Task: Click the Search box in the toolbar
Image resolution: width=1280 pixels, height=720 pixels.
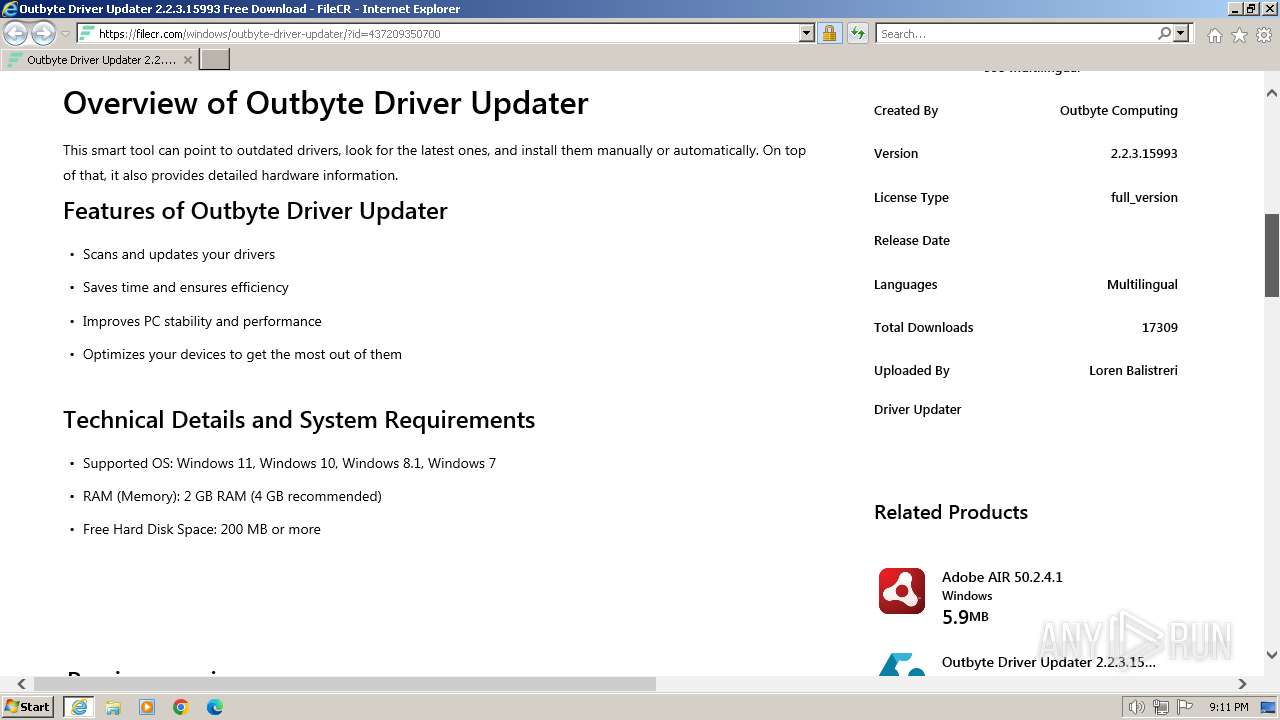Action: click(x=1015, y=33)
